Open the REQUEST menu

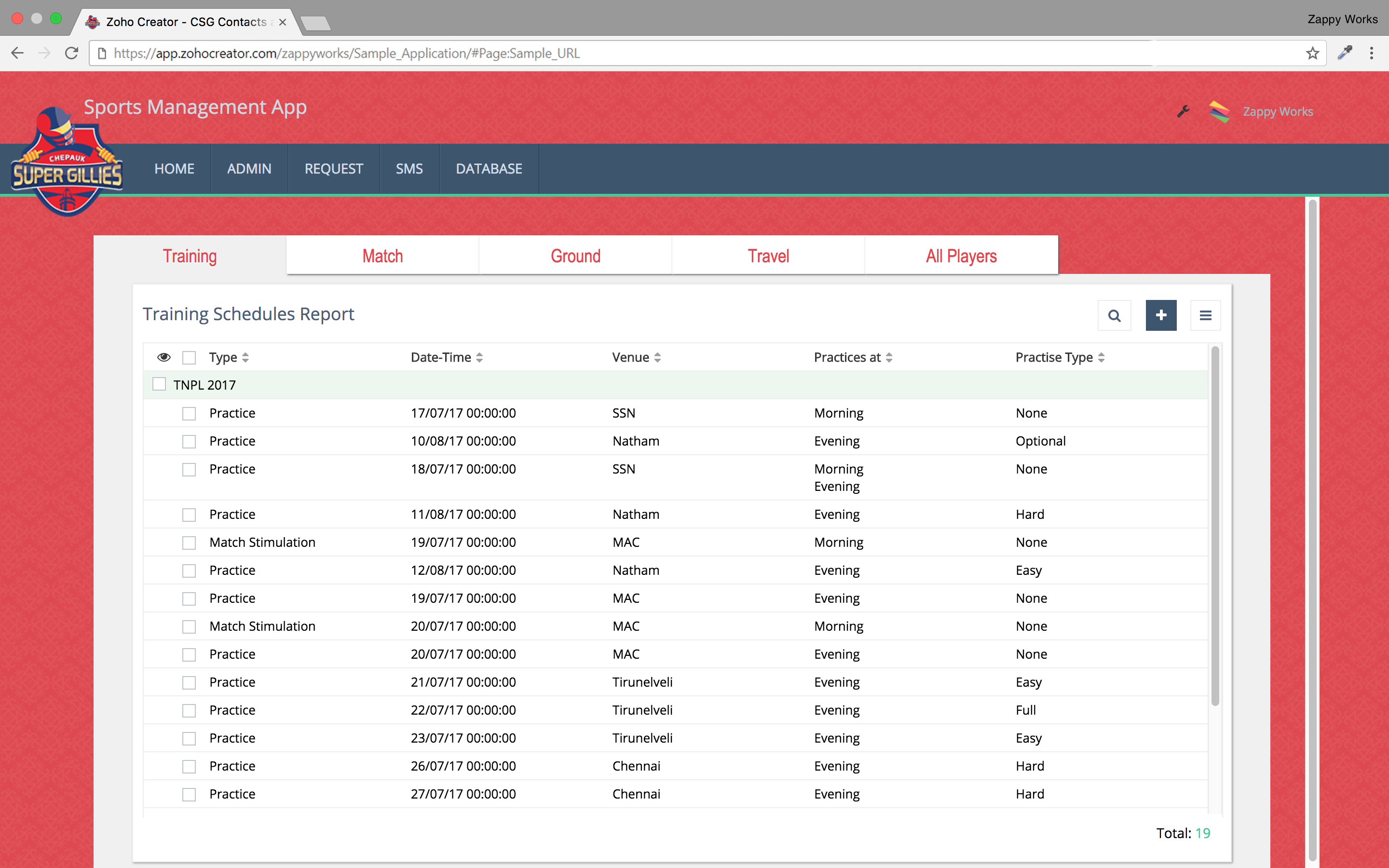(x=333, y=169)
